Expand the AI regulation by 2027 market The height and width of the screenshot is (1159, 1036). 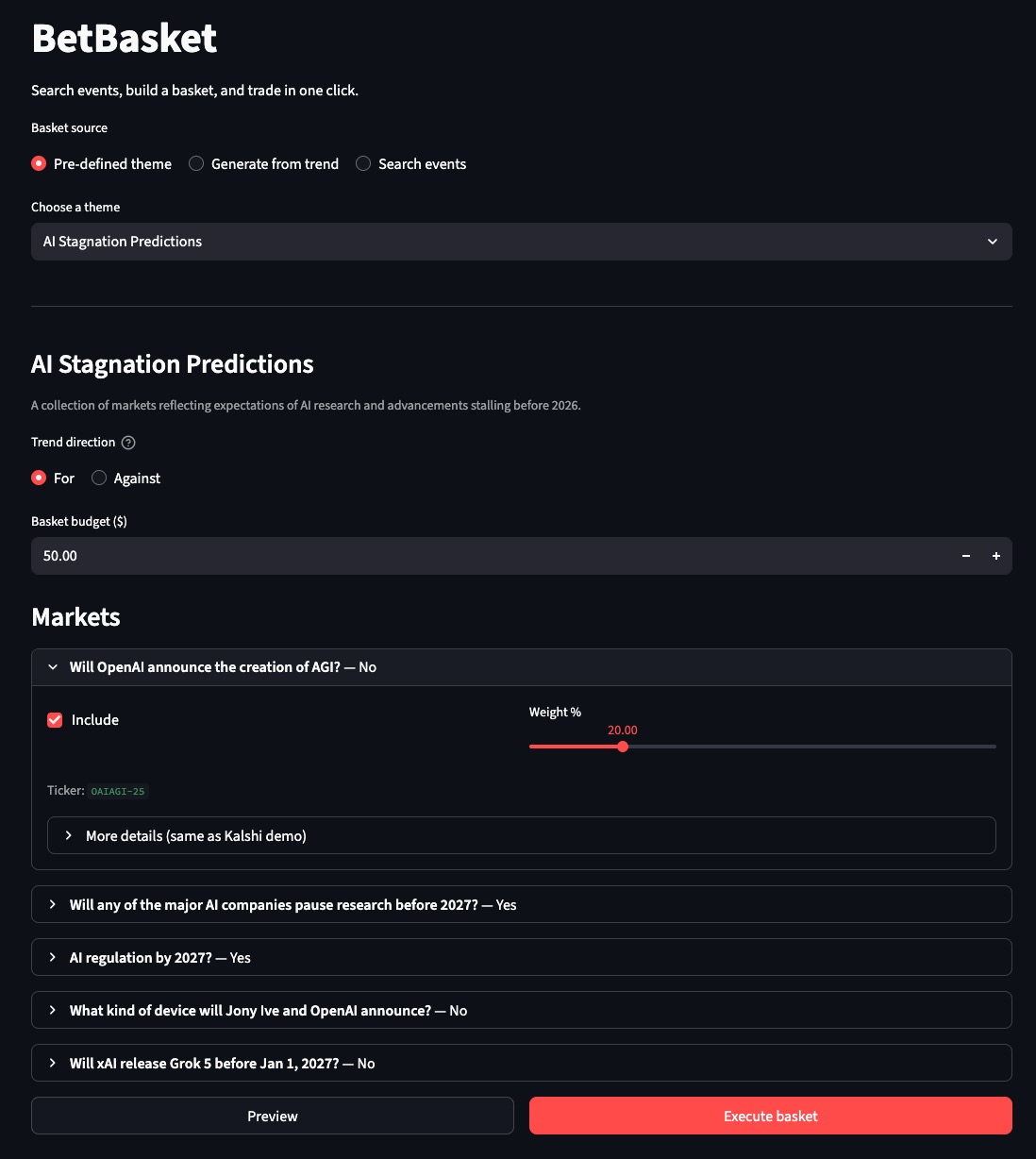click(x=522, y=957)
